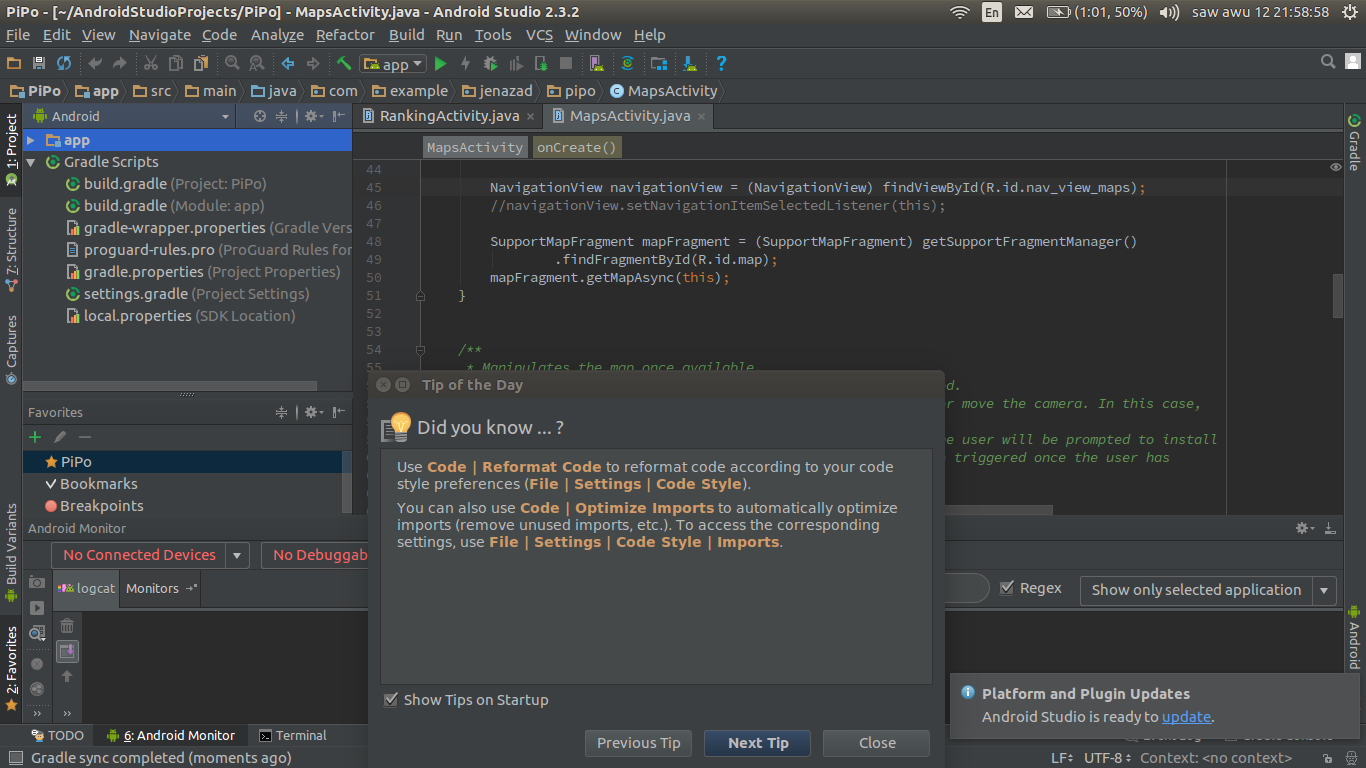Click the Paste clipboard icon
This screenshot has height=768, width=1366.
(x=200, y=63)
